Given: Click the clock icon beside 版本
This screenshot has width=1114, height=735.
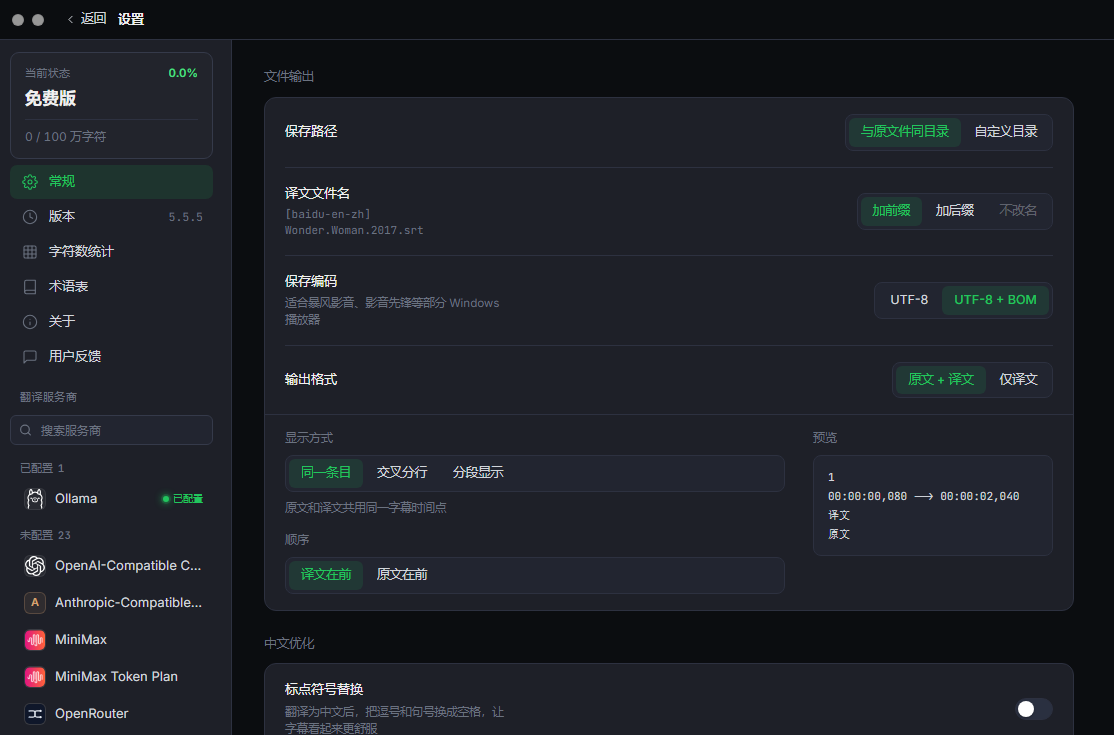Looking at the screenshot, I should pyautogui.click(x=30, y=217).
